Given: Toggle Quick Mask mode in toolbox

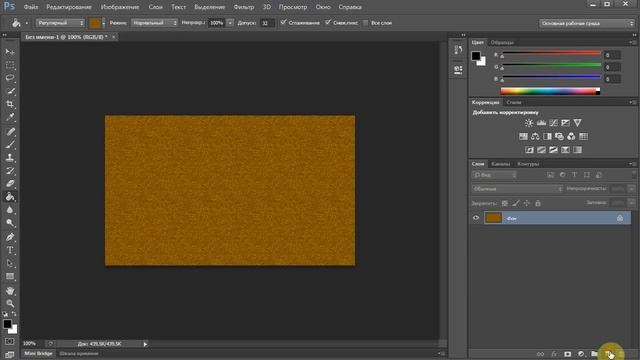Looking at the screenshot, I should 10,341.
